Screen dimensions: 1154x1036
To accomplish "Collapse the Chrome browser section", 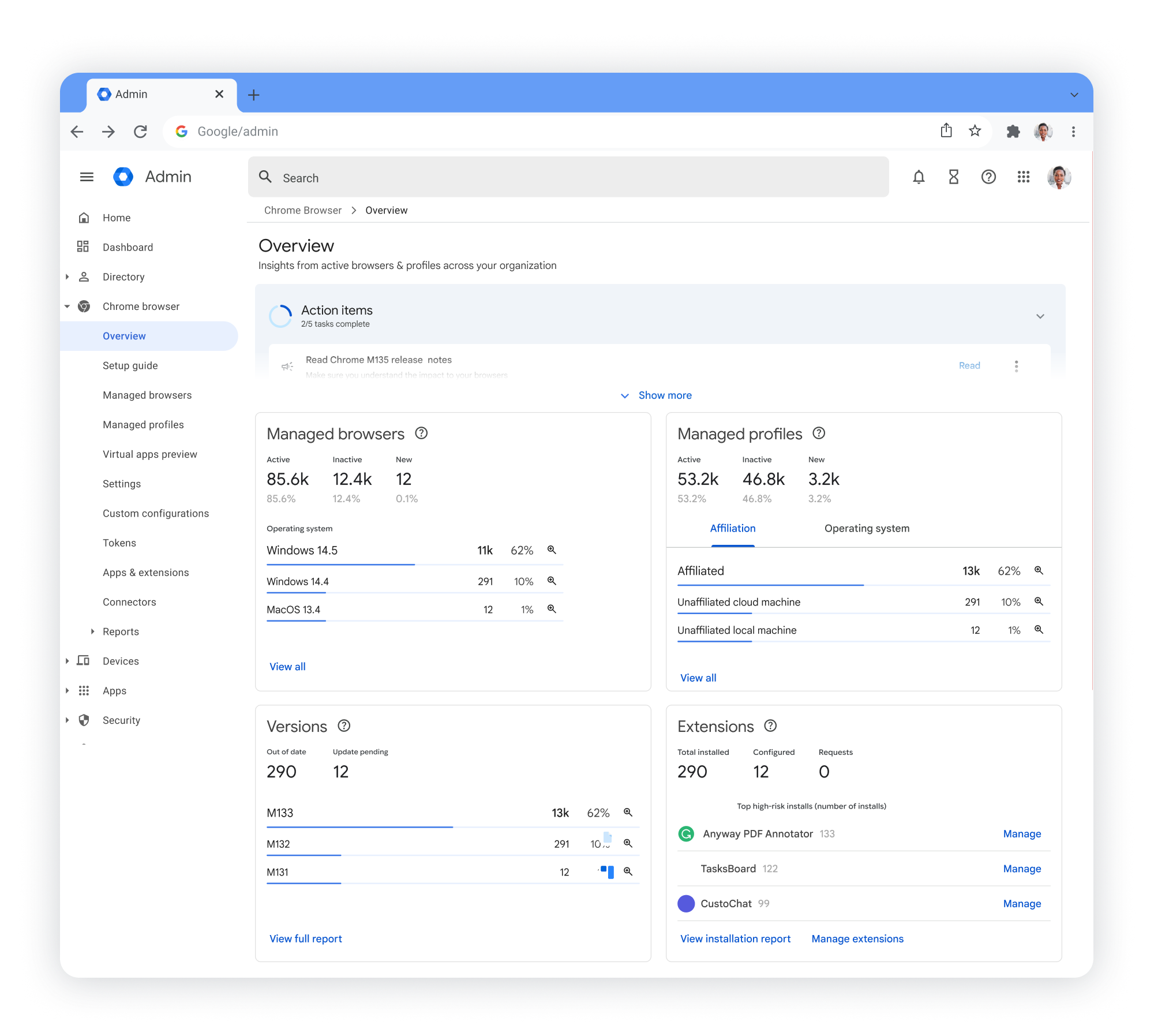I will click(67, 306).
